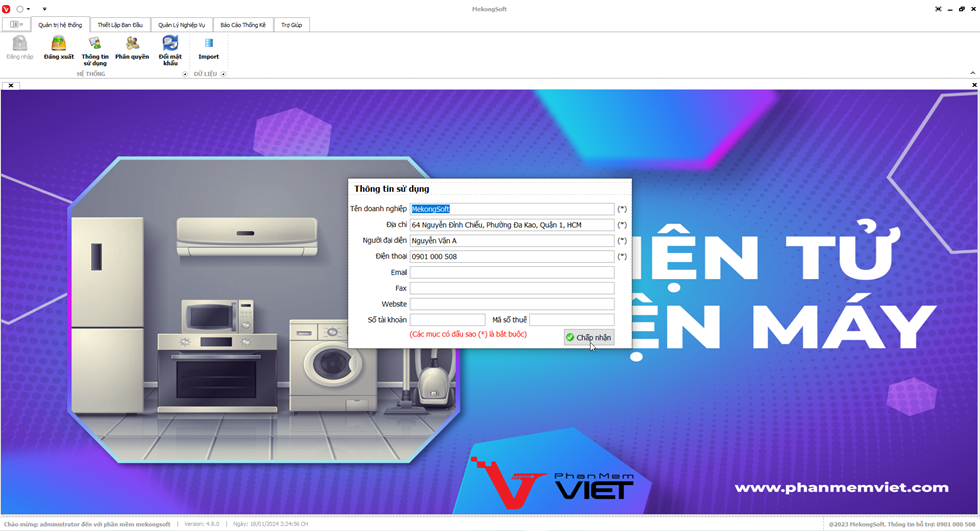Close the document tab with left X
Image resolution: width=980 pixels, height=531 pixels.
coord(11,86)
